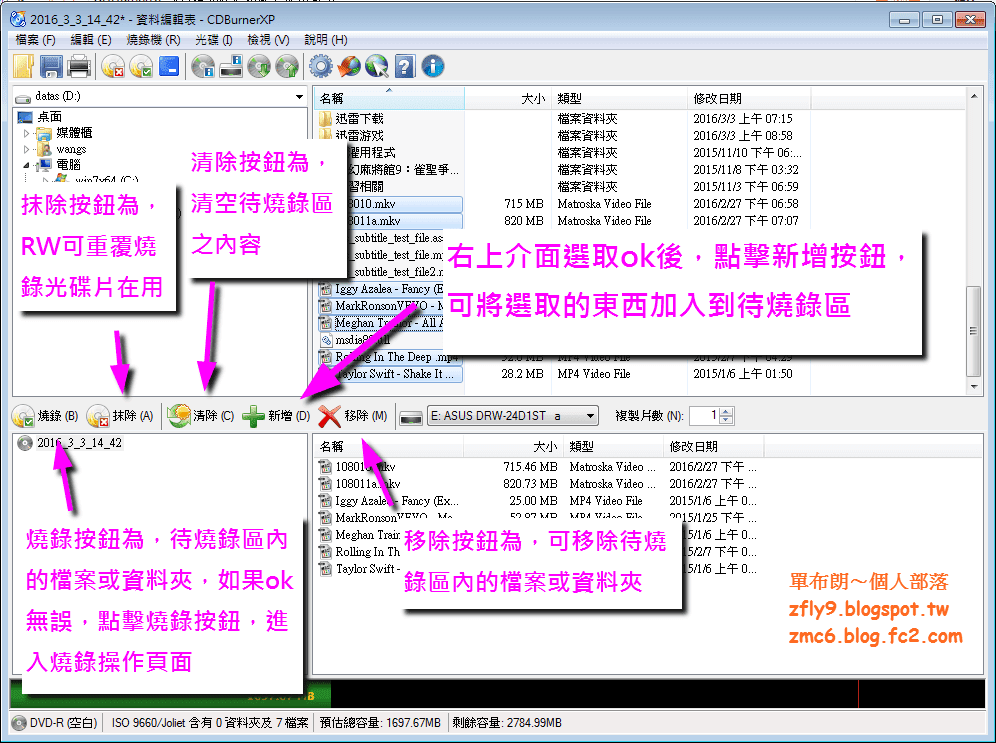Click the 移除 (M) remove button label
Screen dimensions: 996x743
(x=366, y=416)
